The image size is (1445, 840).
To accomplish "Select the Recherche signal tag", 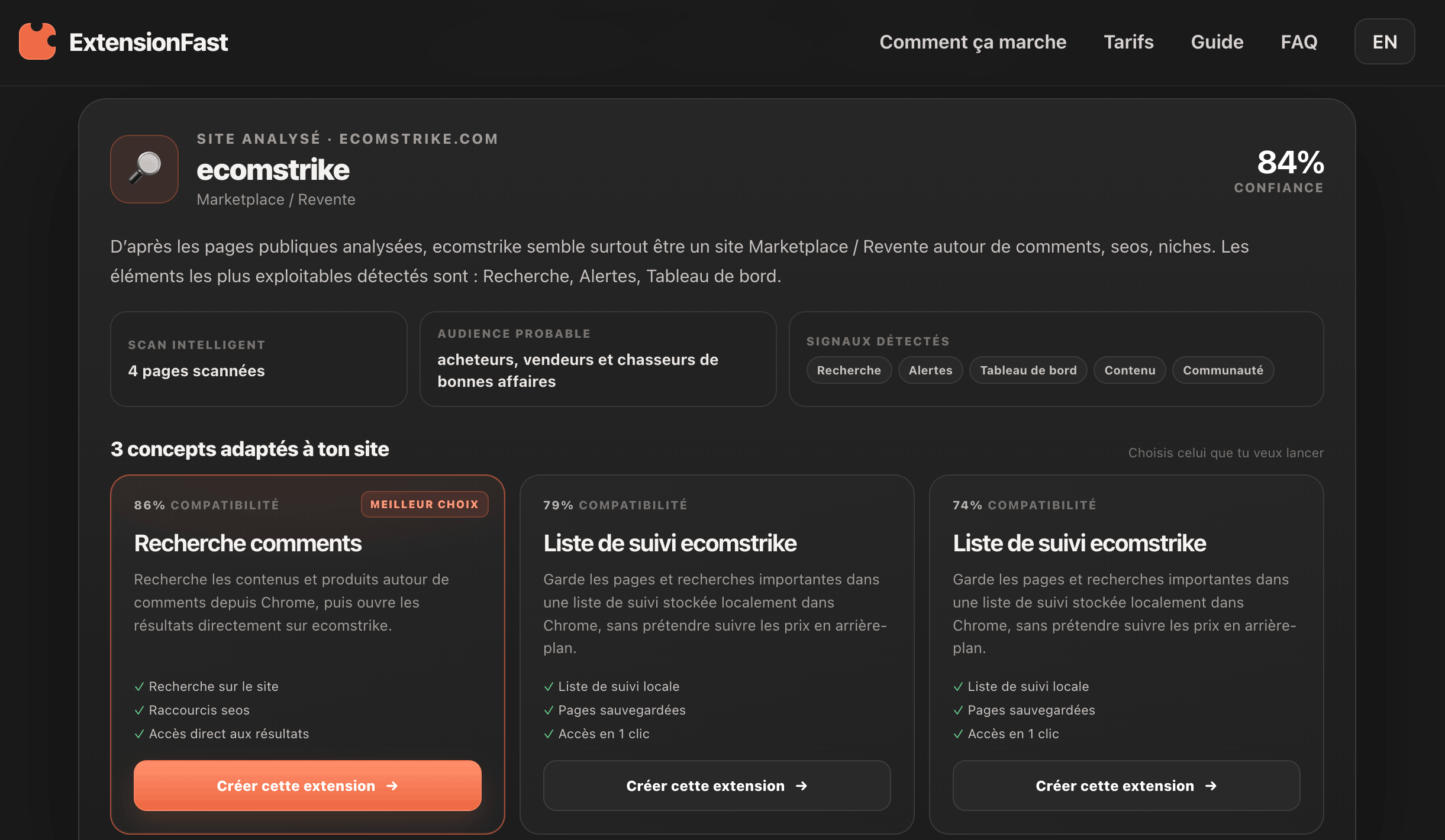I will (849, 370).
